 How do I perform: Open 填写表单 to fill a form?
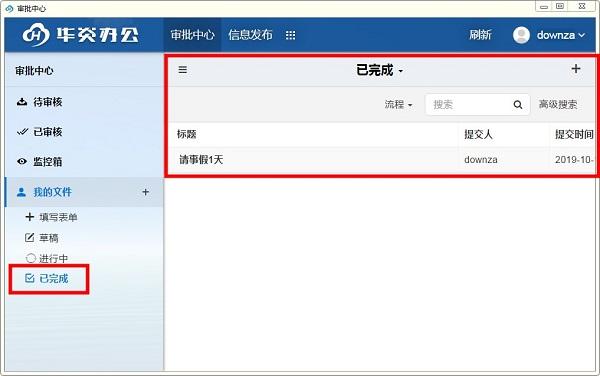point(58,217)
